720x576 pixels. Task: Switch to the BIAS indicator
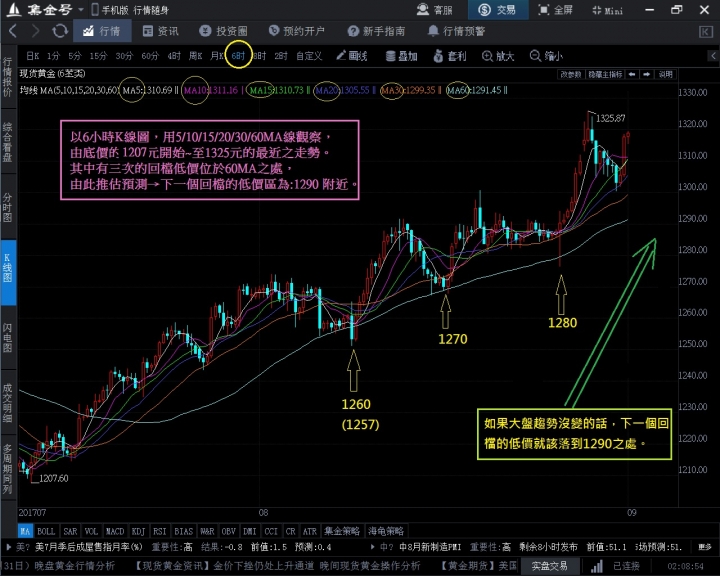(x=184, y=531)
